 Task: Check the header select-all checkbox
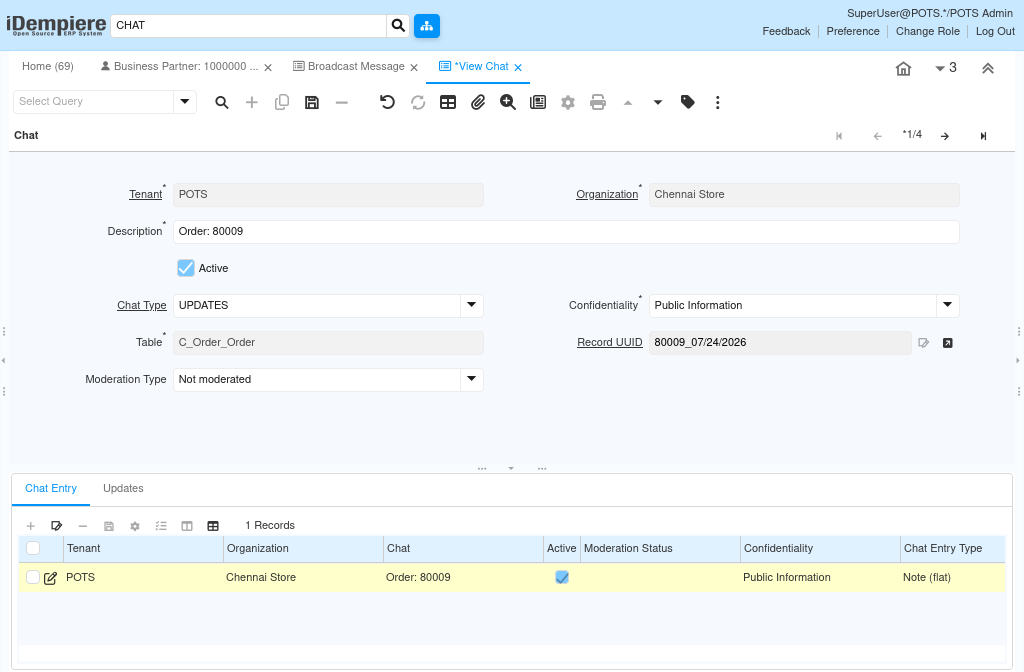click(x=33, y=548)
